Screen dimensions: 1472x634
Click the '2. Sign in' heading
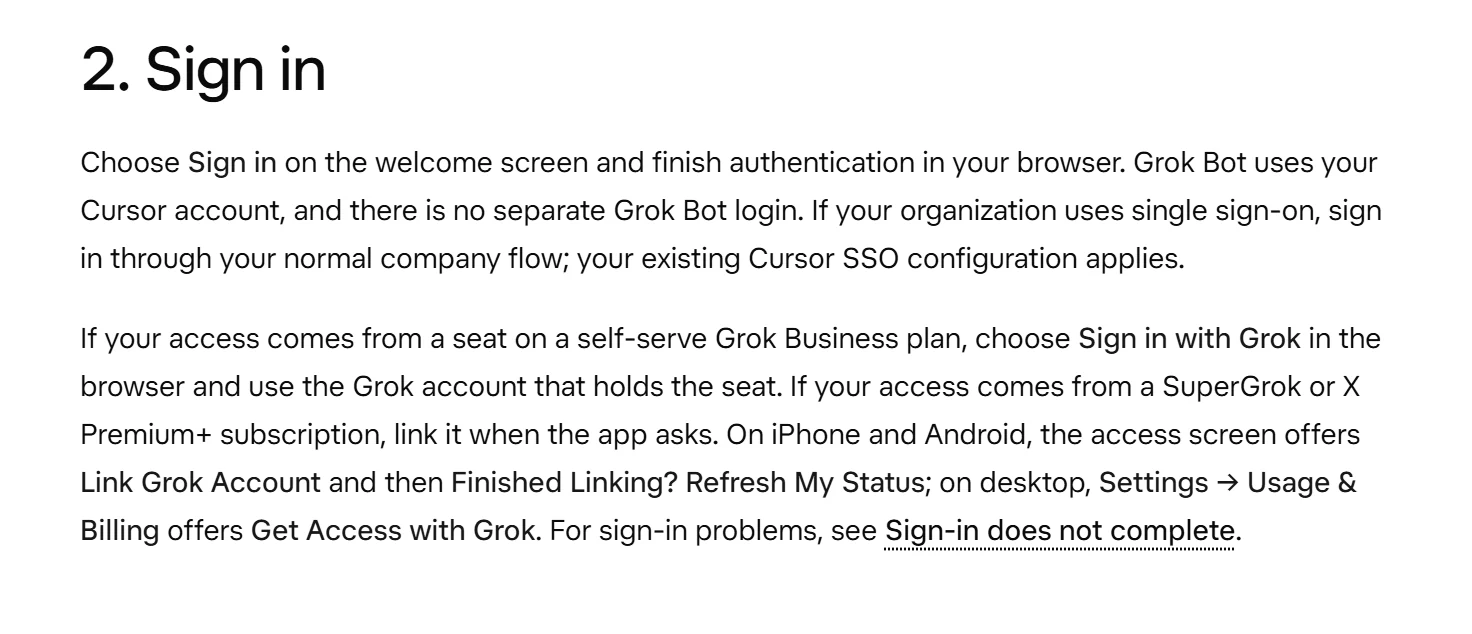pos(203,70)
